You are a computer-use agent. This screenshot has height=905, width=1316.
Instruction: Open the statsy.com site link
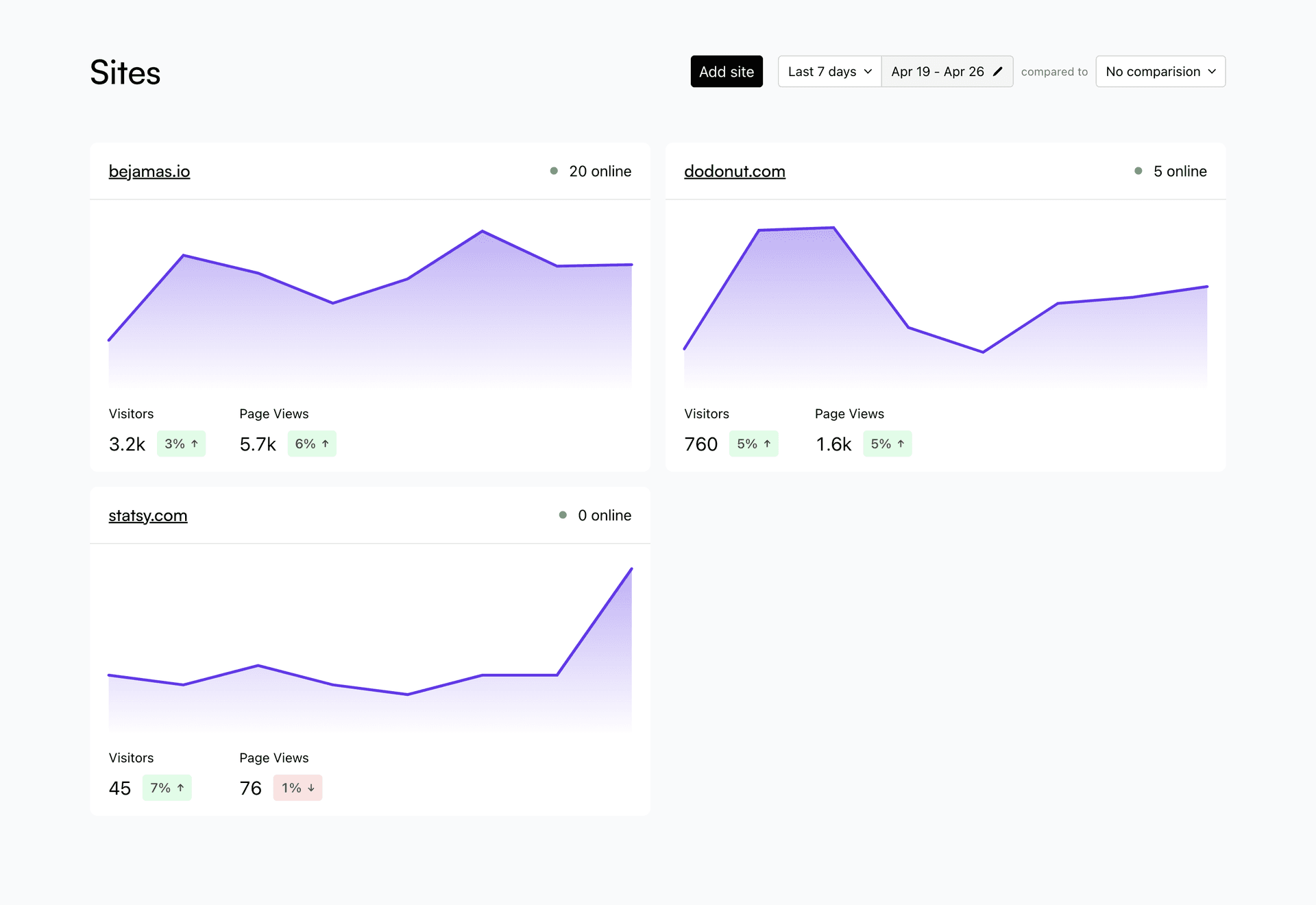tap(148, 516)
